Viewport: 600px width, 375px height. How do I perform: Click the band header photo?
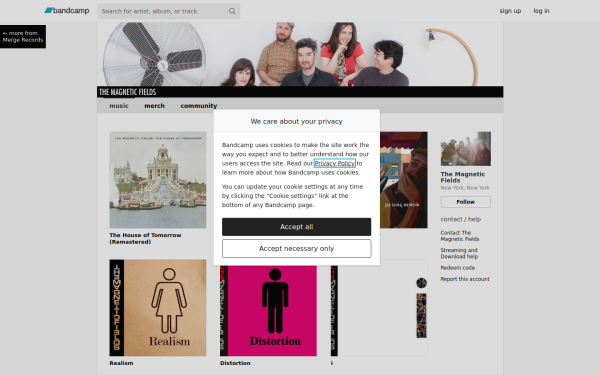pyautogui.click(x=300, y=54)
